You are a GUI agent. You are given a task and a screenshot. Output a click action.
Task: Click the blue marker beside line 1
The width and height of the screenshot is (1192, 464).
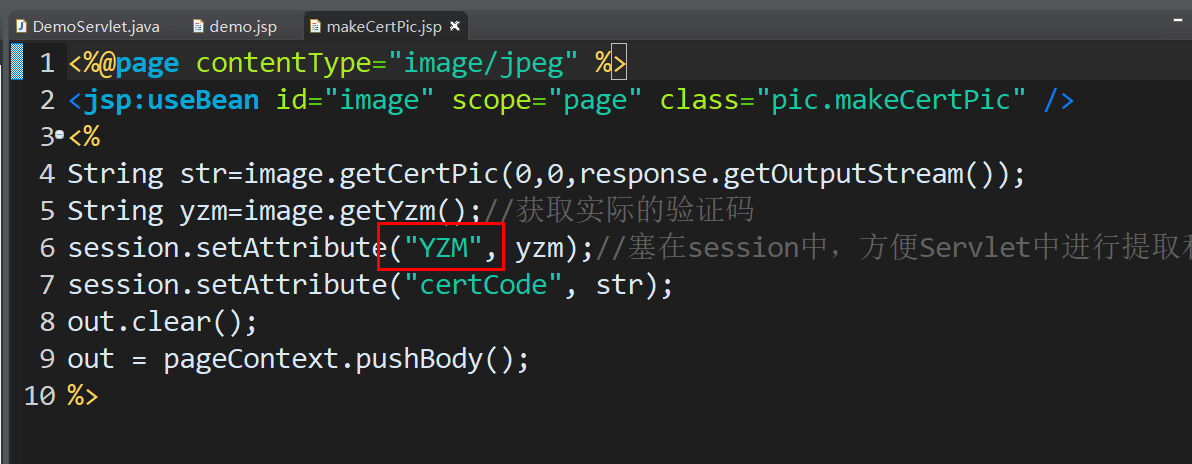pyautogui.click(x=17, y=62)
